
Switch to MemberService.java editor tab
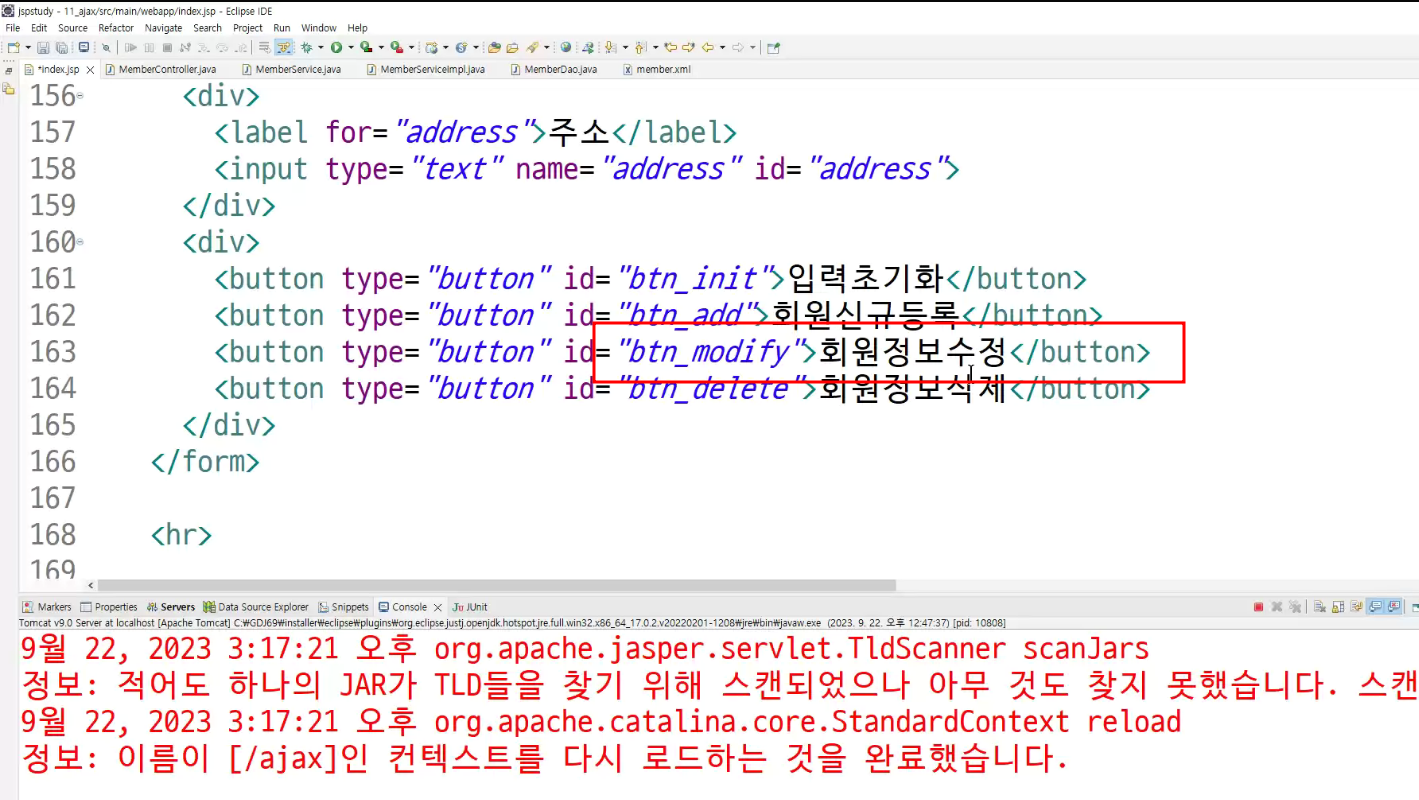(x=291, y=70)
